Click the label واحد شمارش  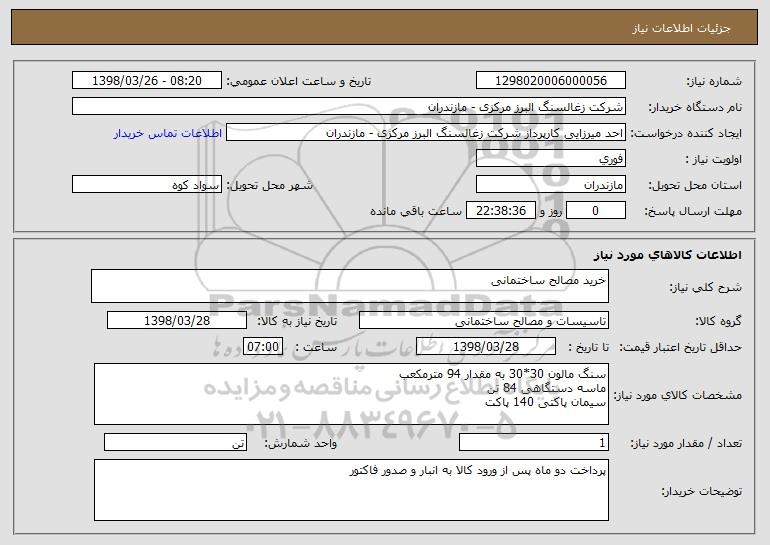tap(301, 443)
